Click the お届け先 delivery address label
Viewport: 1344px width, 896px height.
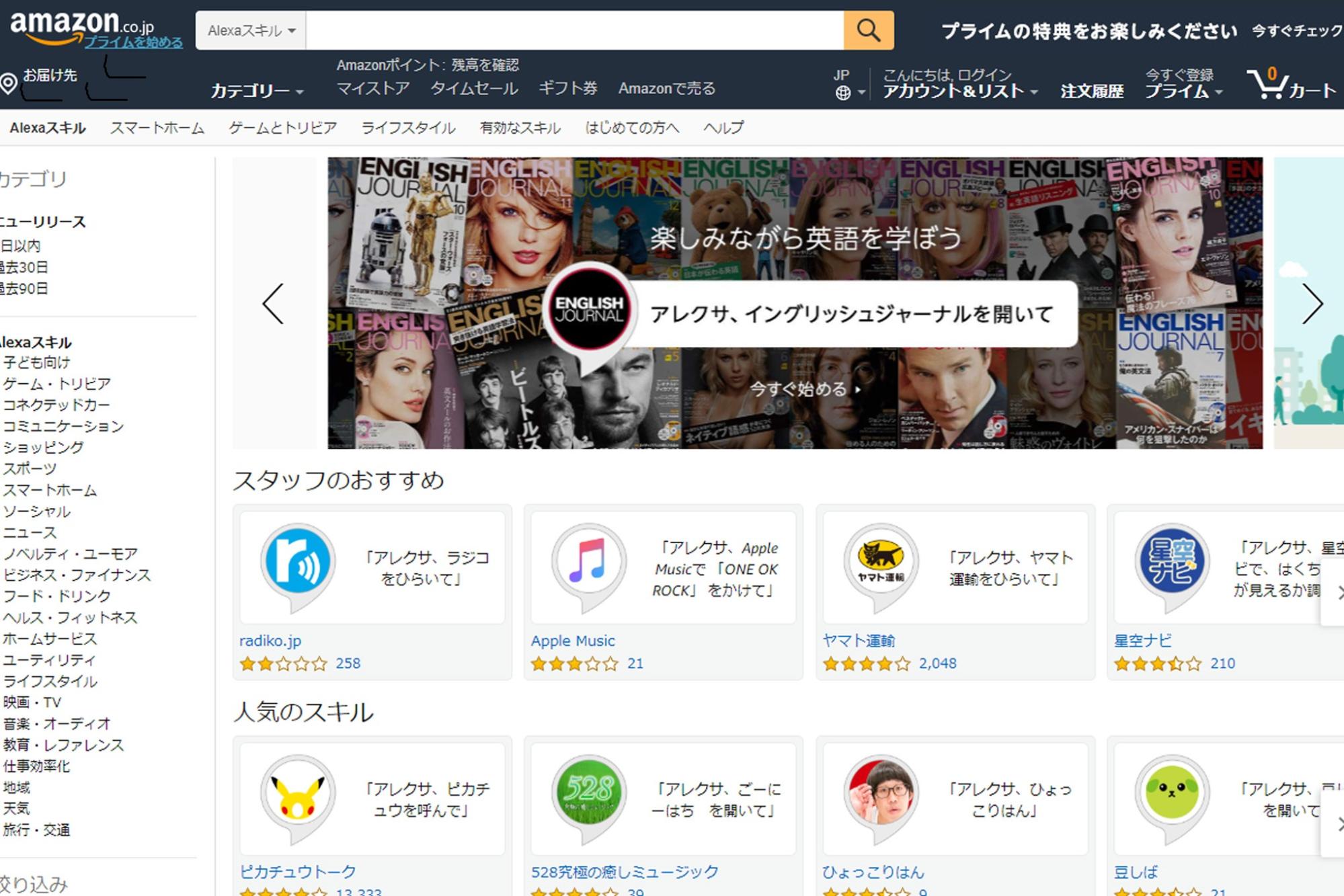(x=50, y=75)
